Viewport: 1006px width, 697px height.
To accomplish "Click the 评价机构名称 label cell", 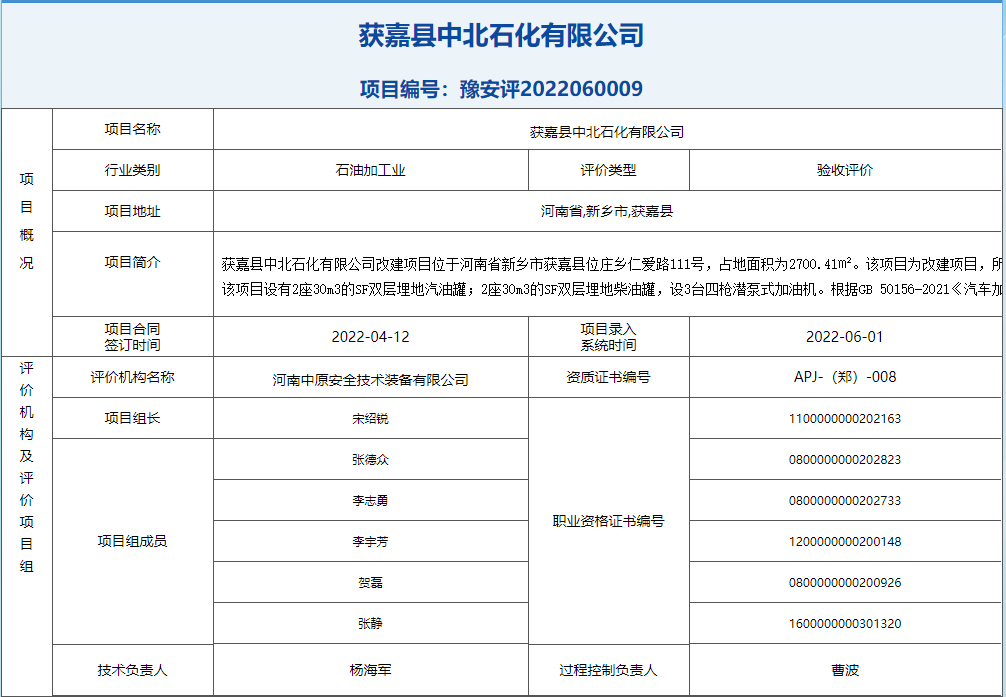I will pyautogui.click(x=133, y=377).
